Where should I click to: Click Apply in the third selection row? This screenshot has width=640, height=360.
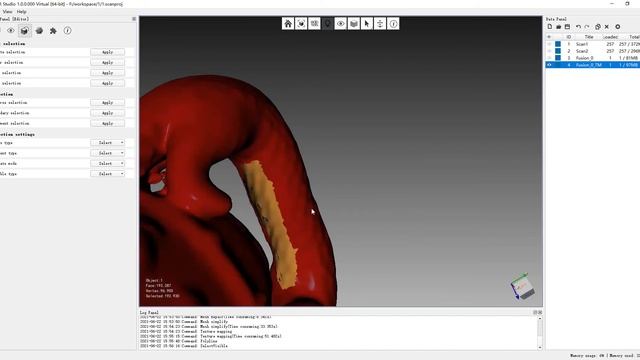[x=108, y=73]
